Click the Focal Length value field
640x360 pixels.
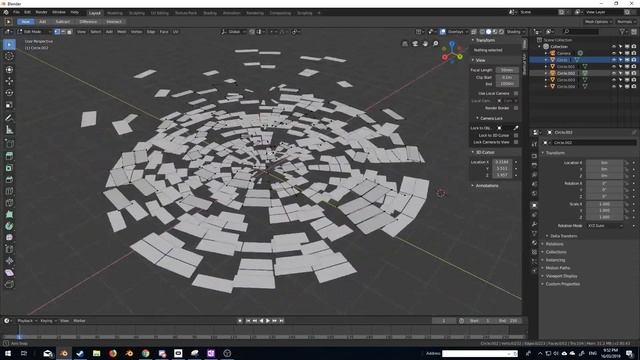[507, 70]
